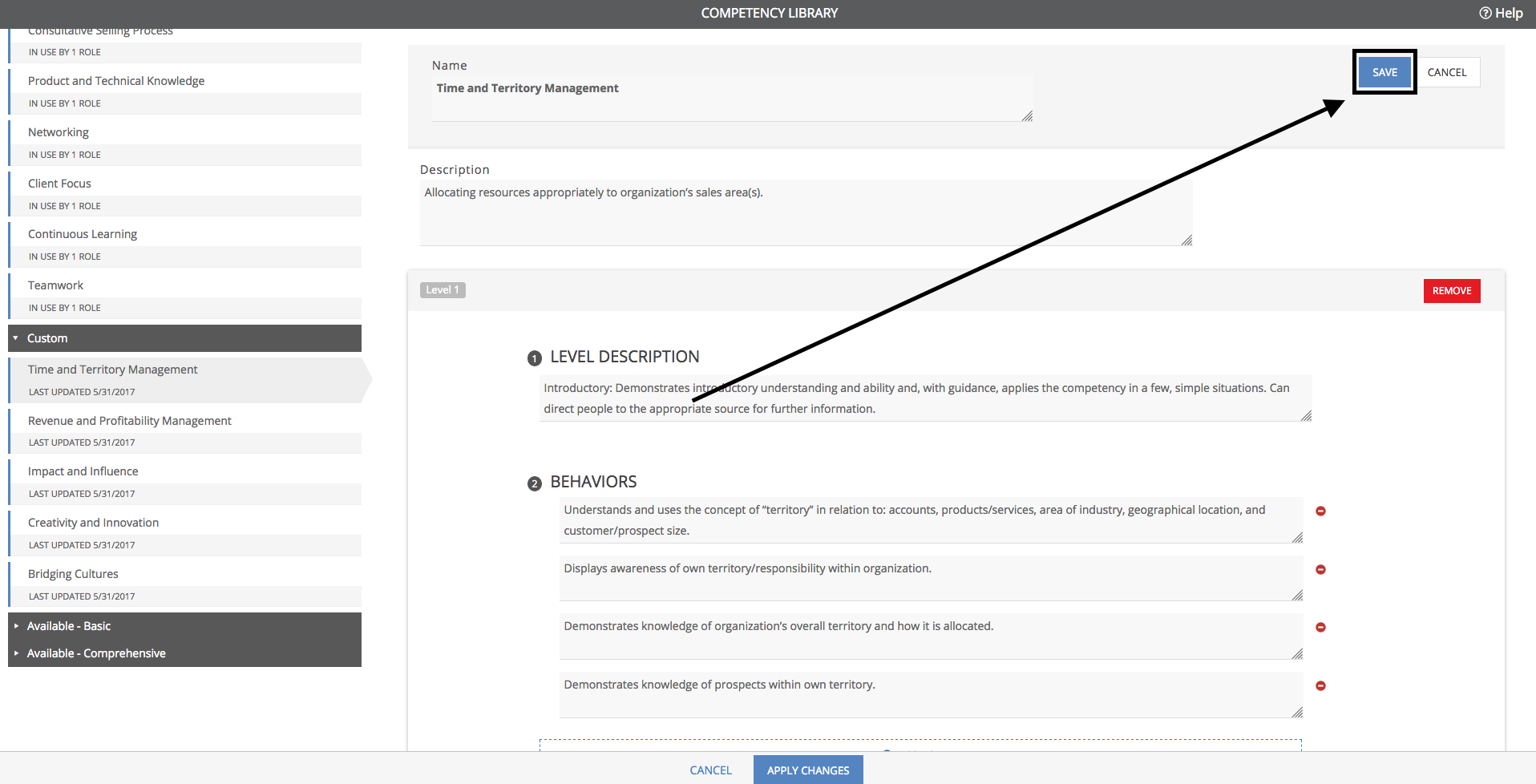Edit the Description text area

pos(806,212)
